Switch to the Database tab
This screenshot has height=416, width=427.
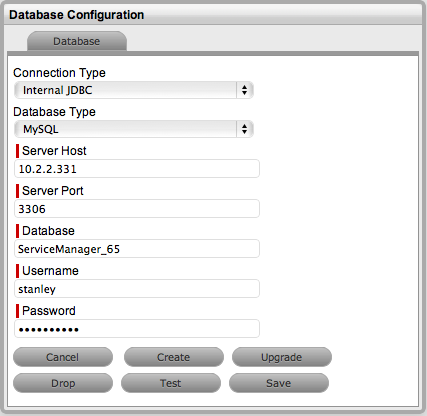coord(77,41)
